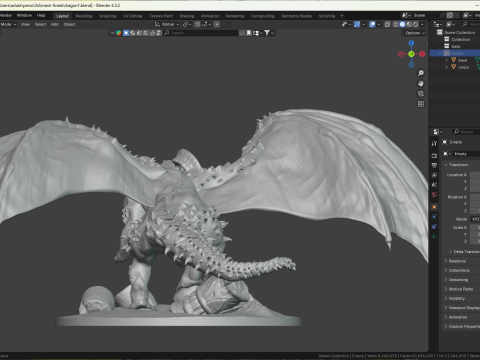Click the Scene Collection icon in outliner
The height and width of the screenshot is (360, 480).
[440, 32]
